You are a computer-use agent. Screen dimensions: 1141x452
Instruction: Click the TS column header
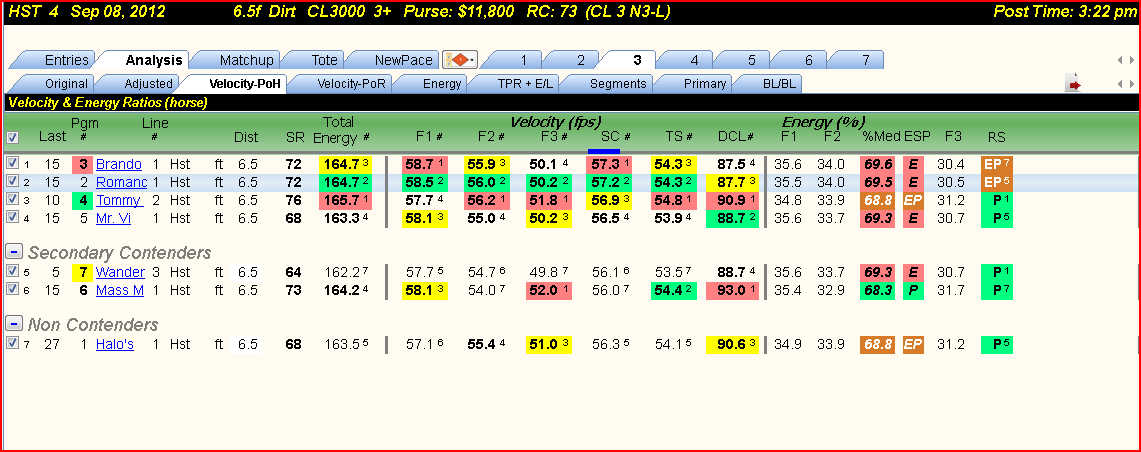tap(678, 136)
